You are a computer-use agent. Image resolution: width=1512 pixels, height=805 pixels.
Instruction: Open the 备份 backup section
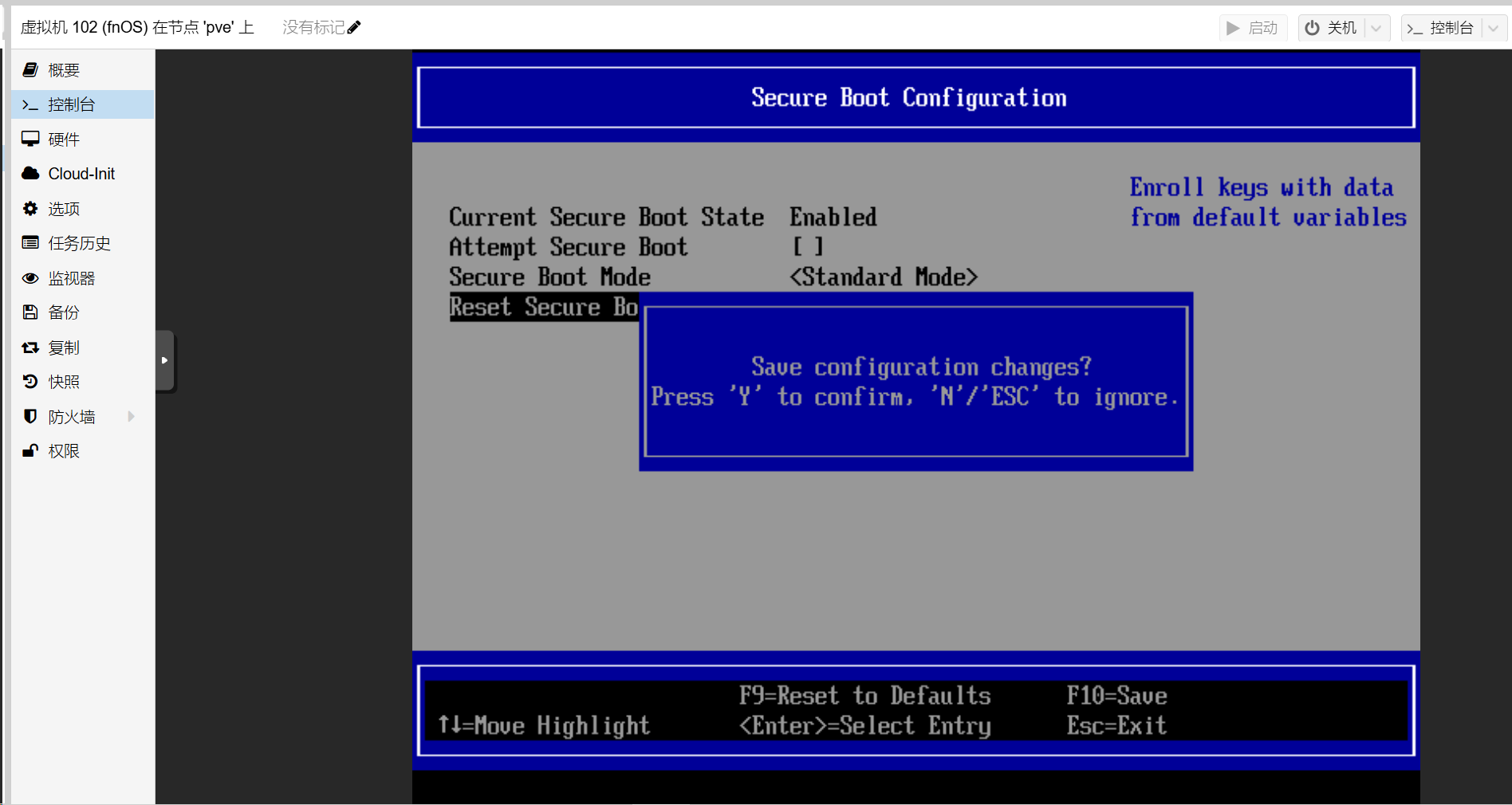[x=83, y=312]
